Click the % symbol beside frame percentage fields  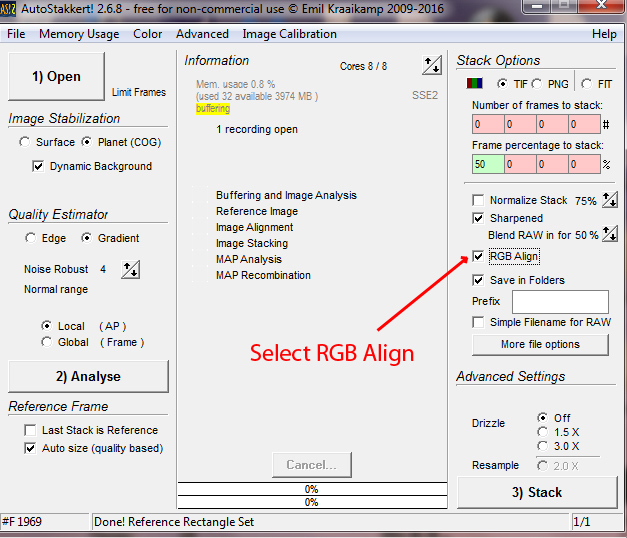pyautogui.click(x=607, y=164)
